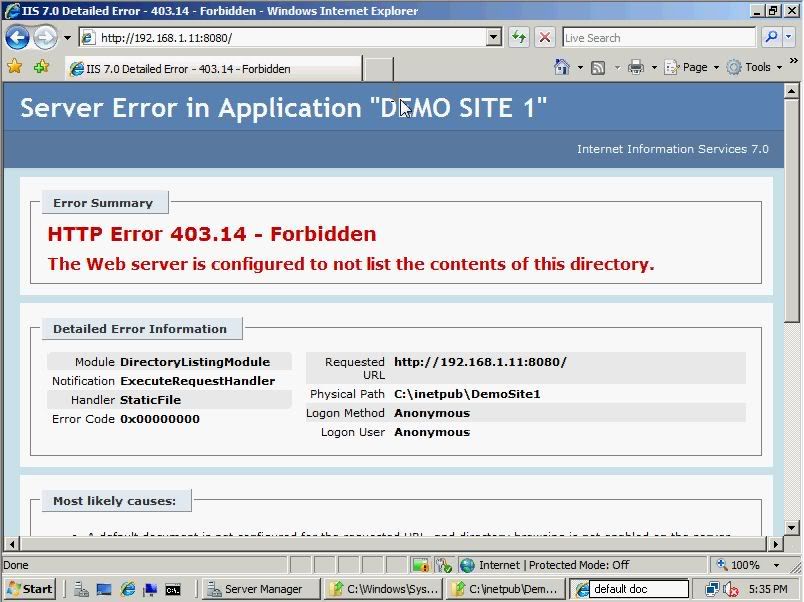The height and width of the screenshot is (602, 804).
Task: Open a new blank tab
Action: [378, 69]
